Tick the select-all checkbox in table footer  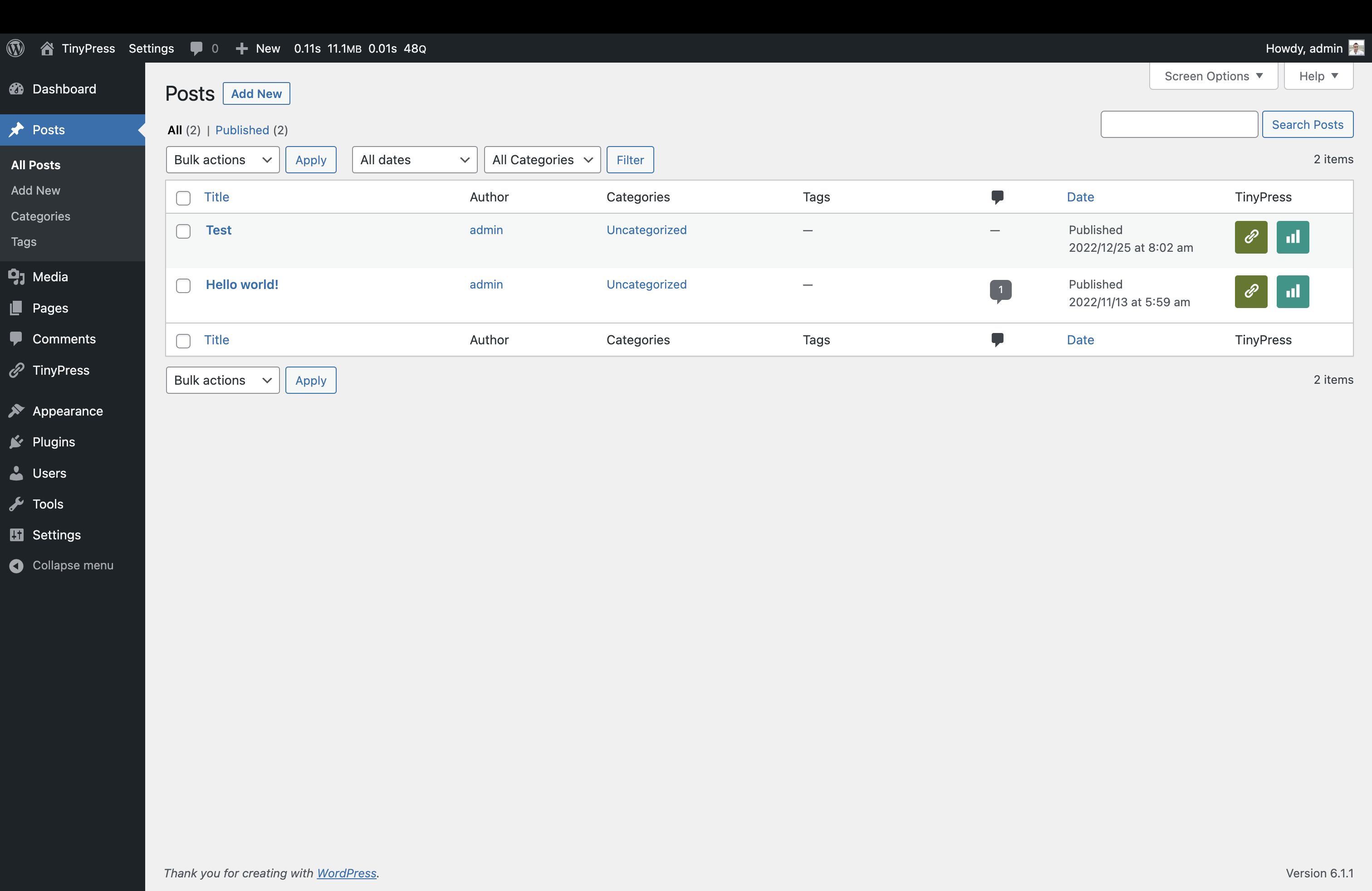pos(183,341)
